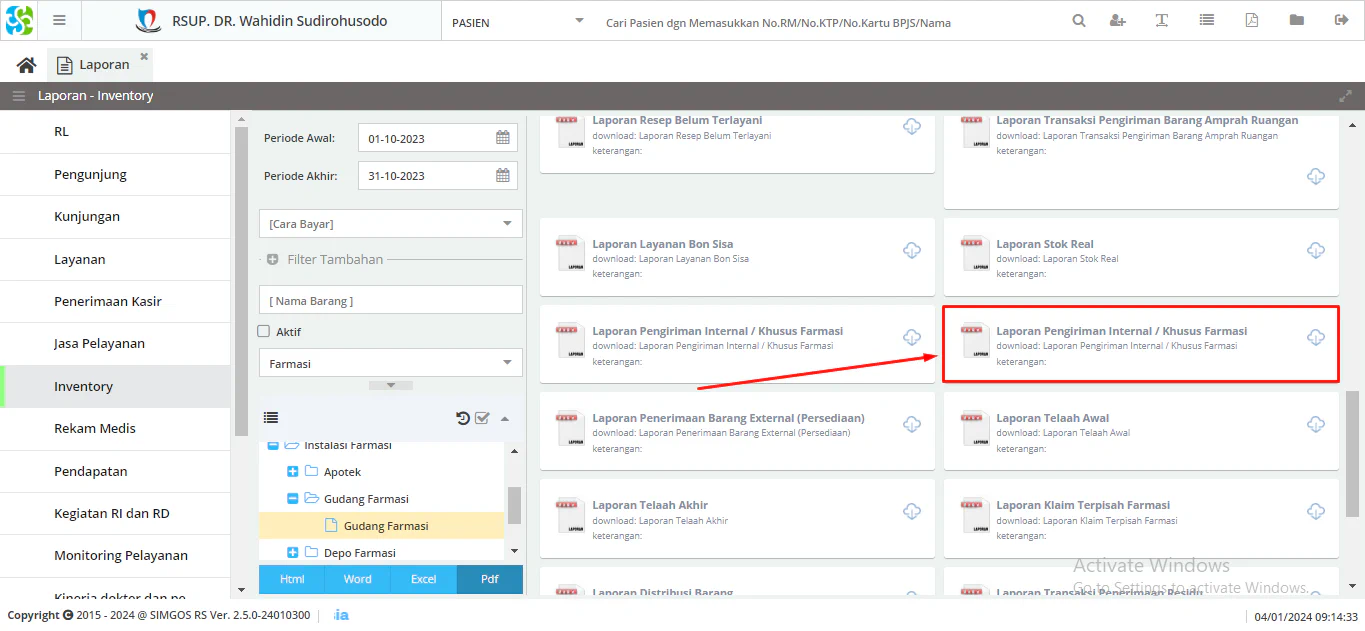Download Laporan Resep Belum Terlayani via cloud icon
1365x631 pixels.
click(912, 126)
